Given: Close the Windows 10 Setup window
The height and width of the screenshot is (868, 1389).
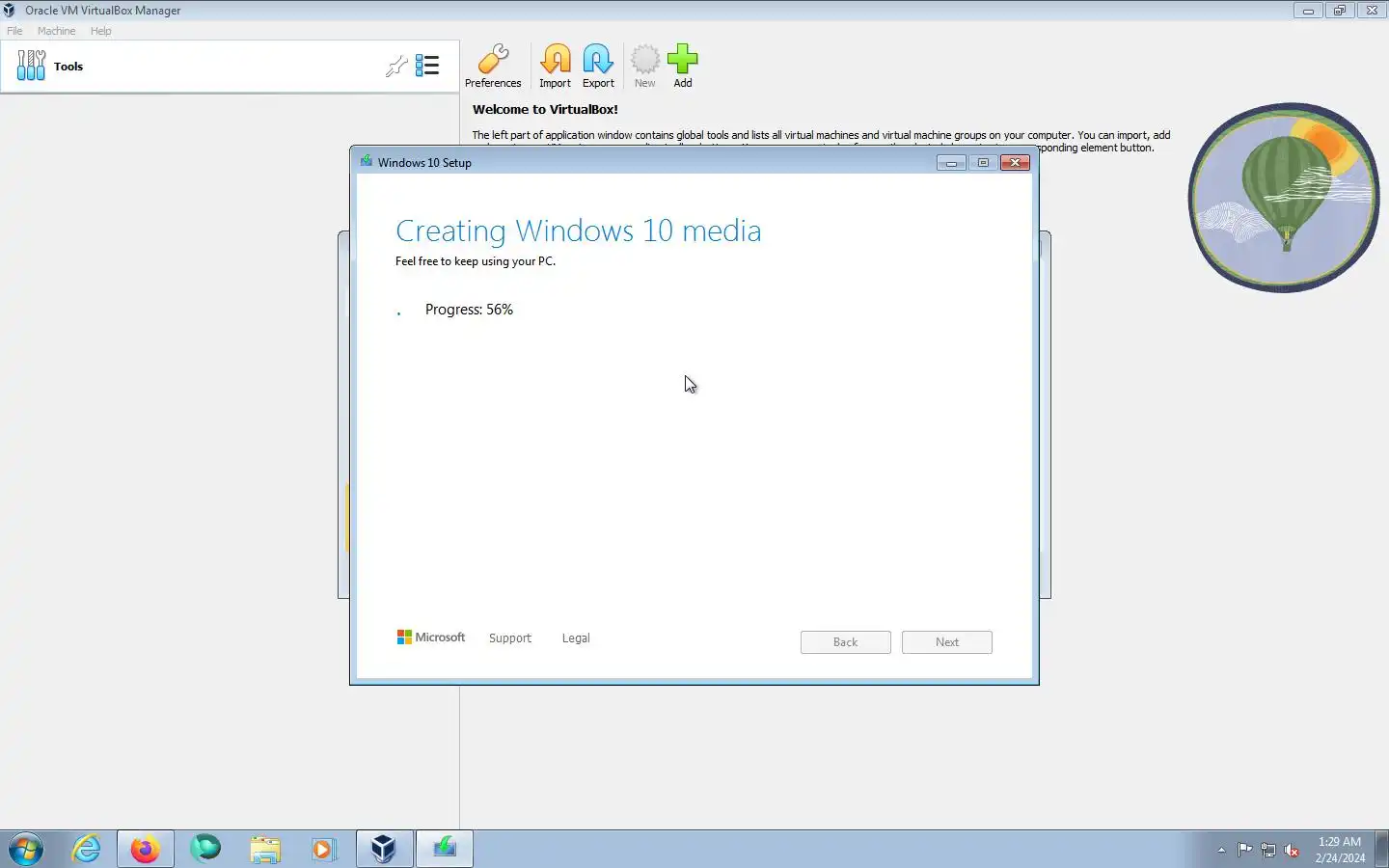Looking at the screenshot, I should [x=1015, y=163].
